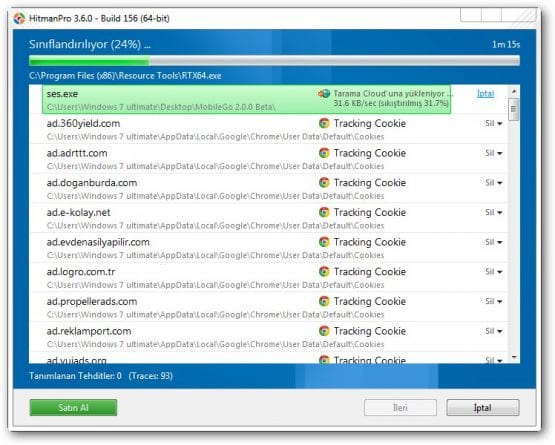Click the Tarama Cloud'una yükleniyor status text
Viewport: 555px width, 445px height.
[x=393, y=93]
